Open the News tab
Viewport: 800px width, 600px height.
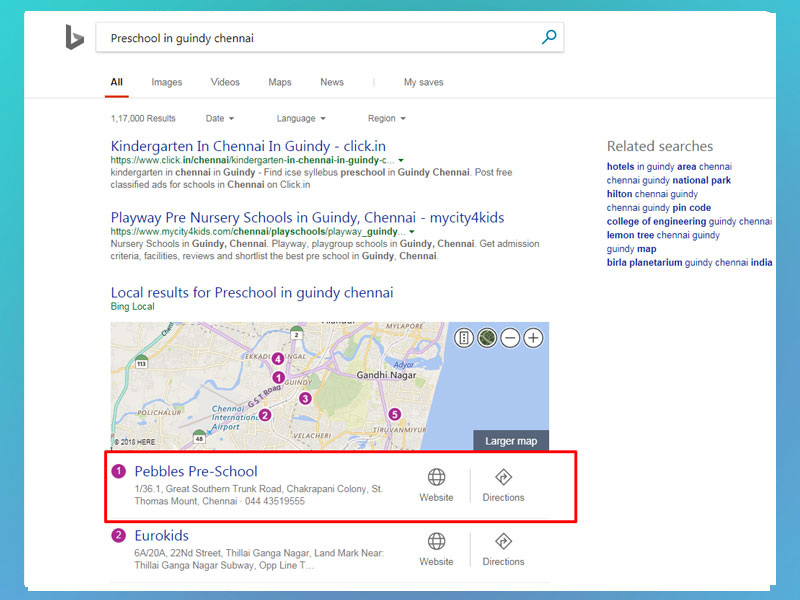point(332,82)
